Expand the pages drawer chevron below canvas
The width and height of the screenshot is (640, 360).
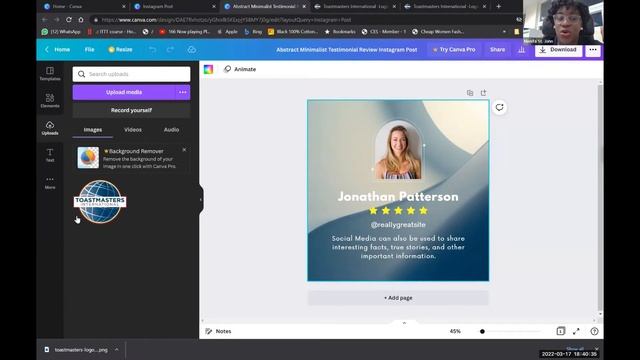(x=404, y=323)
